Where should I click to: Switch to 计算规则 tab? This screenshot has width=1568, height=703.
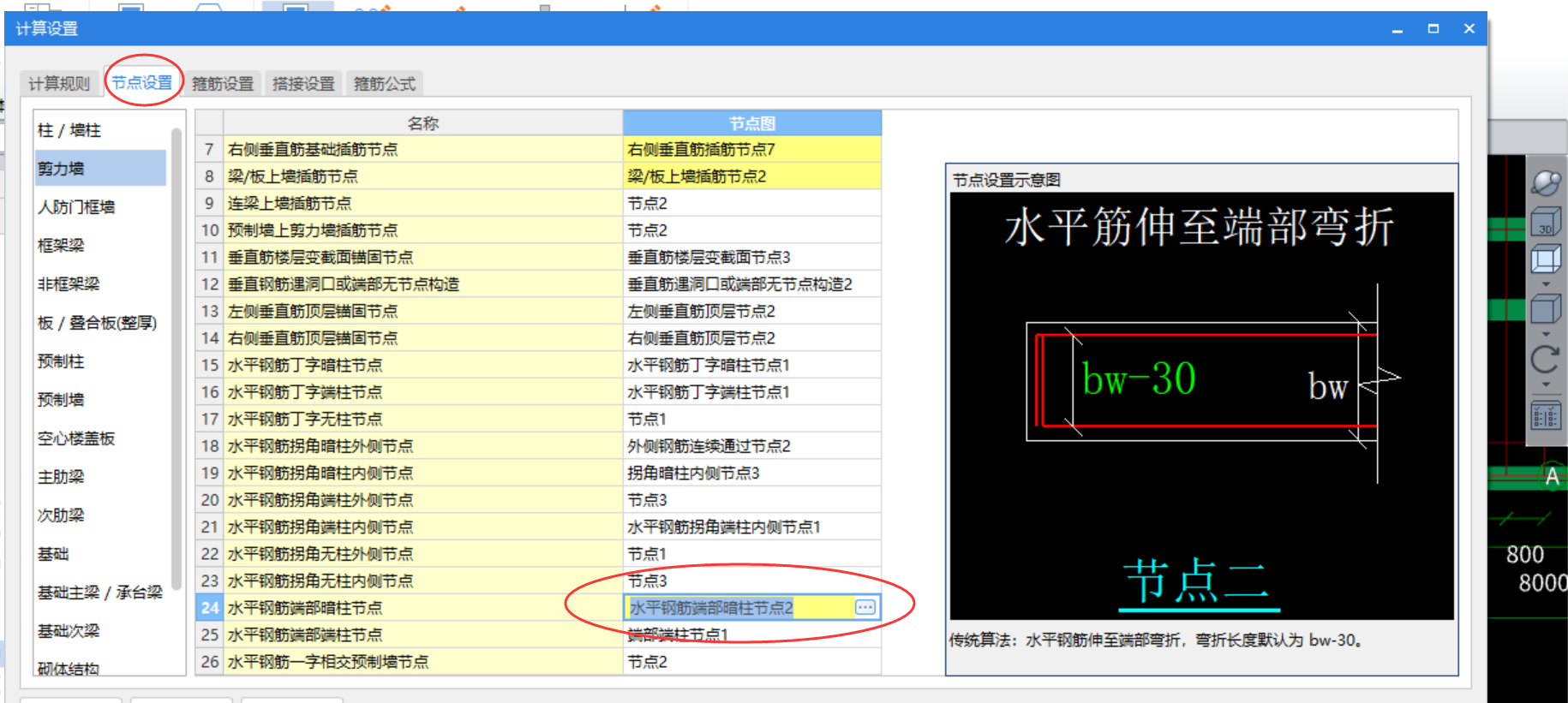(x=58, y=84)
